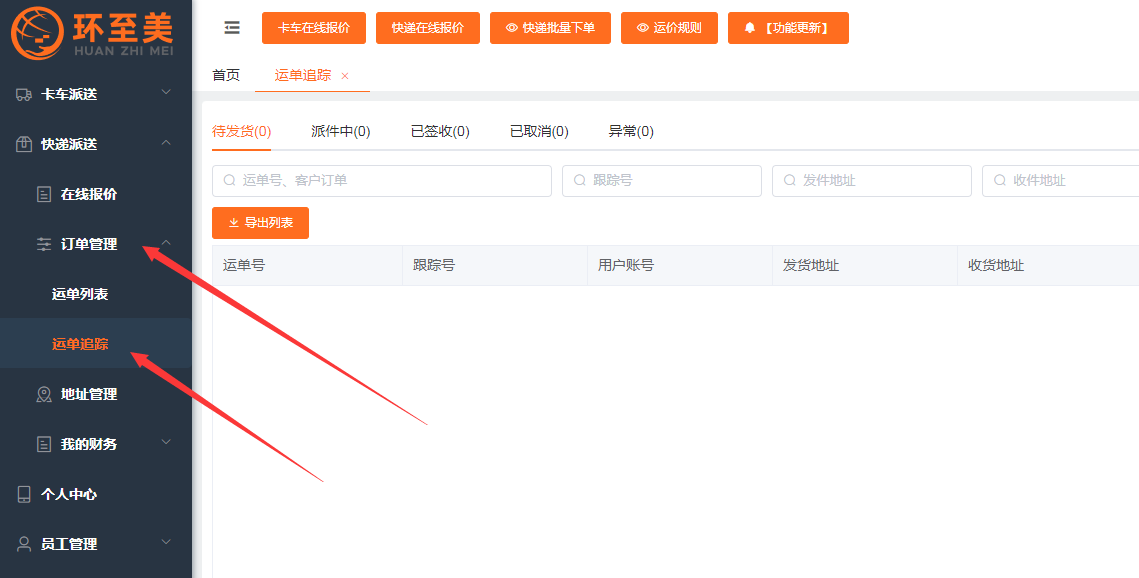The image size is (1139, 578).
Task: Click the truck icon beside 卡车派送
Action: click(x=24, y=94)
